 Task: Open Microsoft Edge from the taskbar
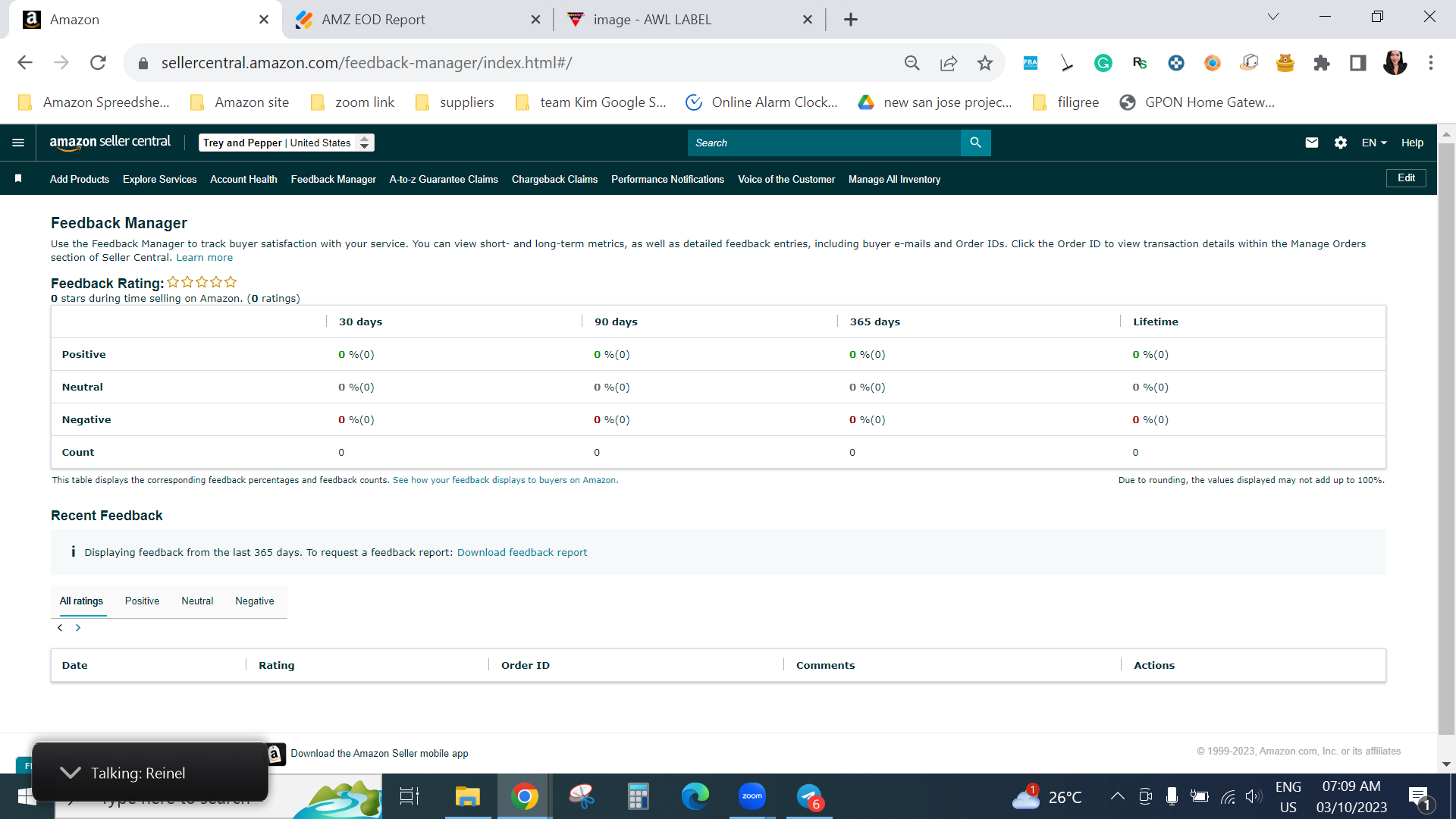(x=695, y=796)
